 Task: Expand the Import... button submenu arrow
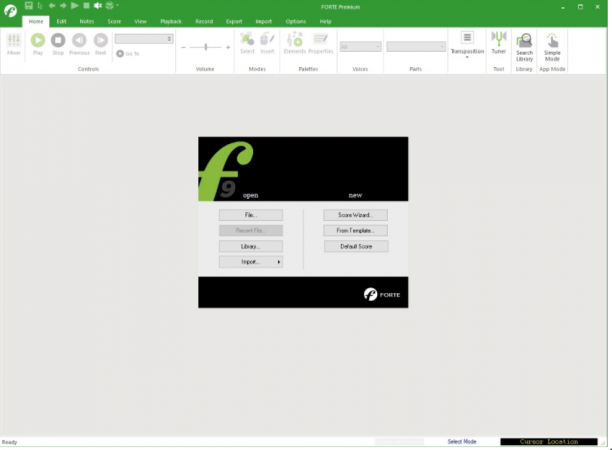pos(279,262)
